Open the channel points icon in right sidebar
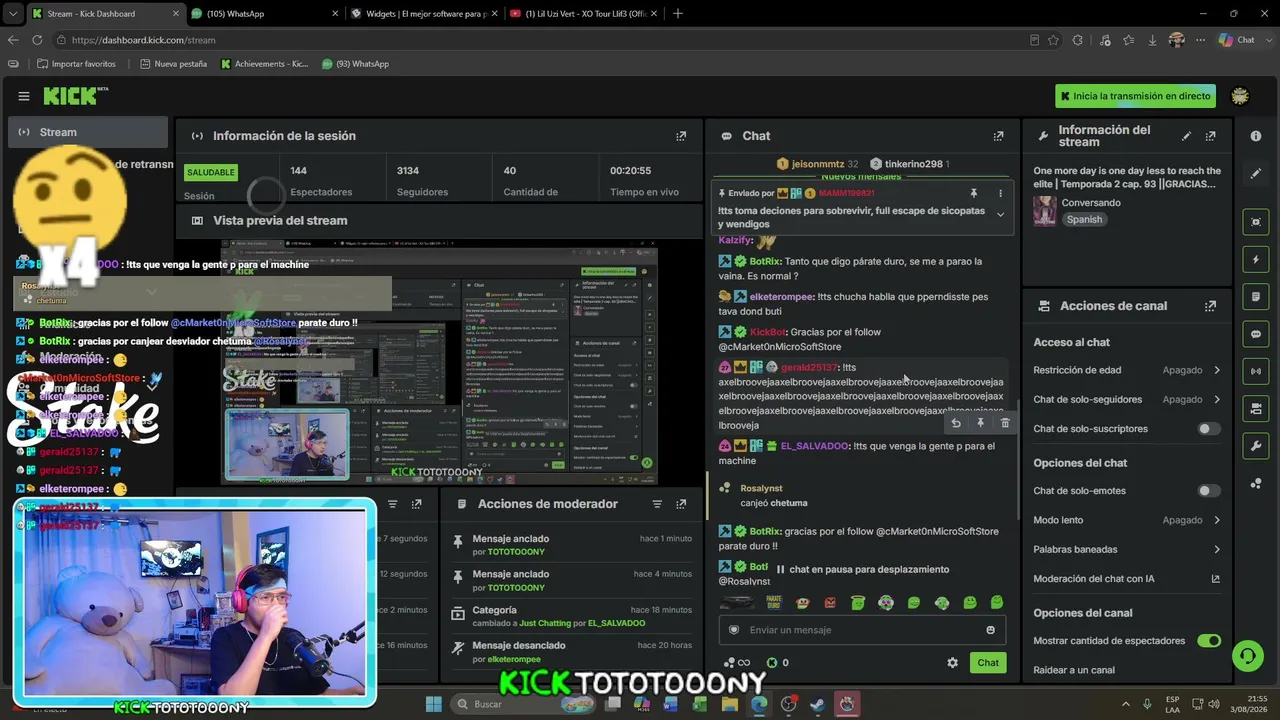The image size is (1280, 720). click(1256, 484)
